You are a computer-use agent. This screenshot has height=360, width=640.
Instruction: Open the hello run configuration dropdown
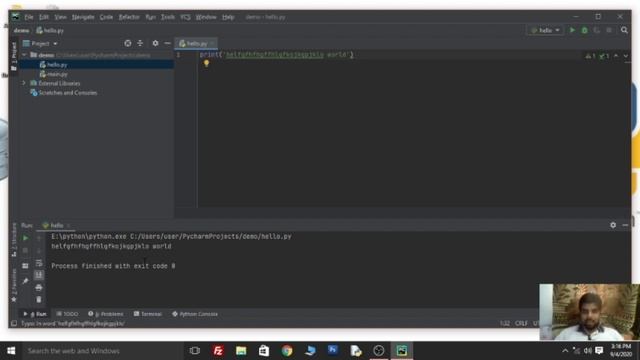[x=546, y=30]
